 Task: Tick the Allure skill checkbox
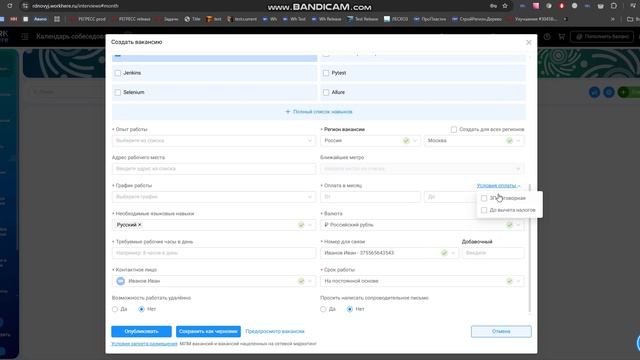pos(326,93)
